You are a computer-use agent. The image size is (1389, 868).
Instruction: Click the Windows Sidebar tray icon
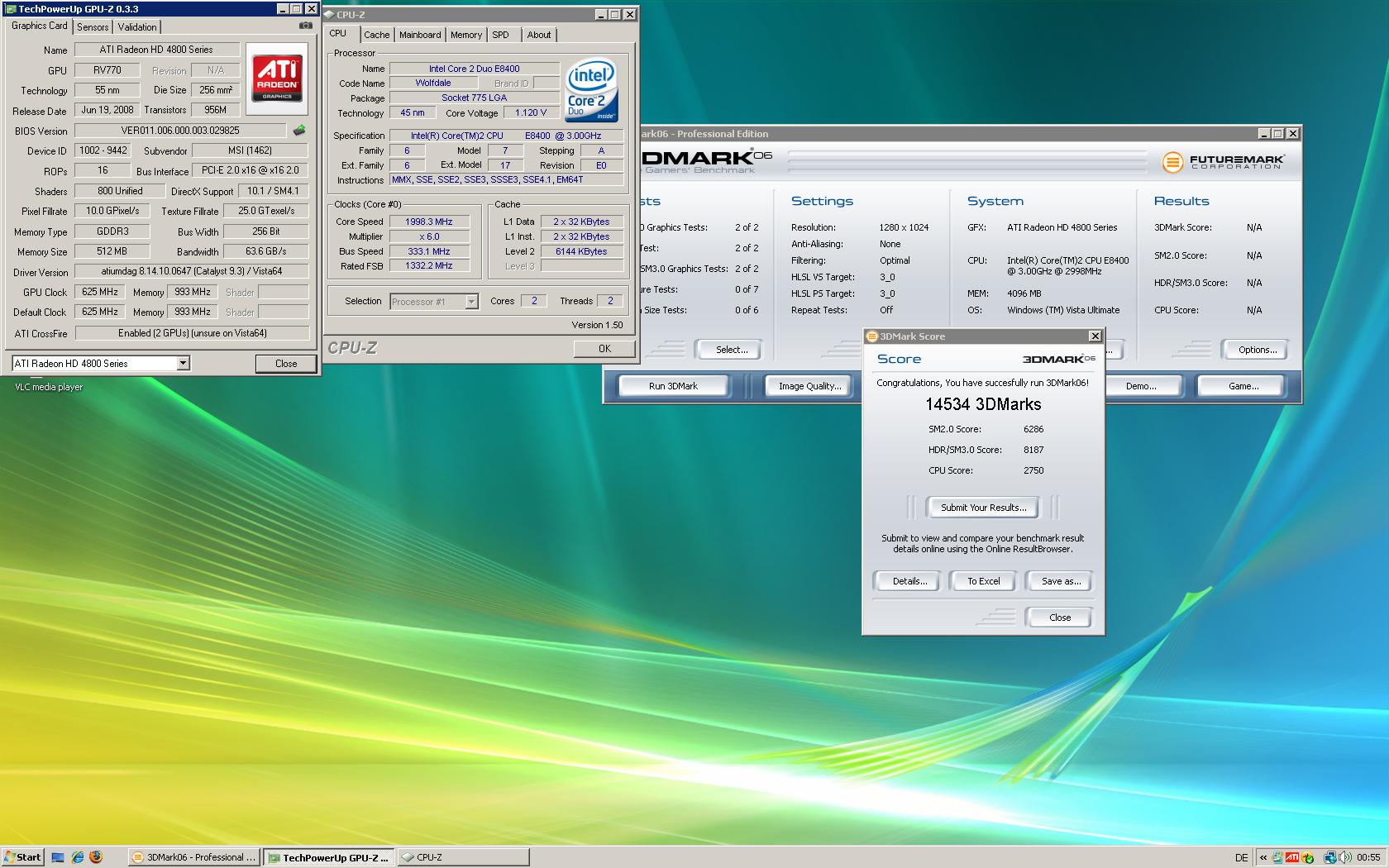pos(1277,857)
